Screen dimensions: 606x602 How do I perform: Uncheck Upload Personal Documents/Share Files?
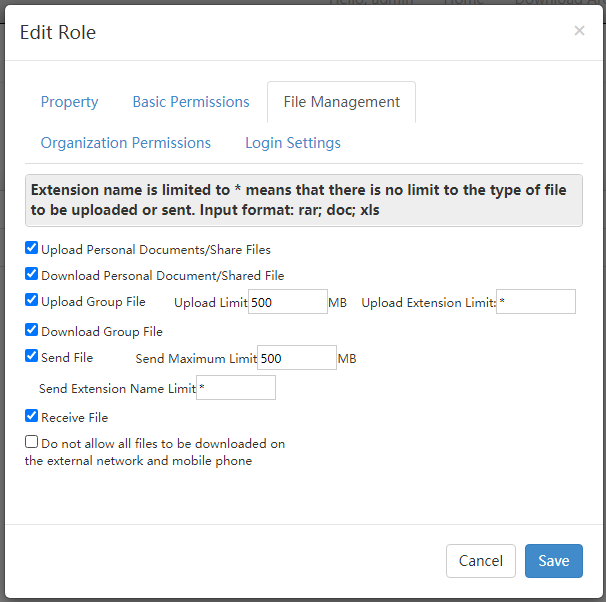[32, 248]
